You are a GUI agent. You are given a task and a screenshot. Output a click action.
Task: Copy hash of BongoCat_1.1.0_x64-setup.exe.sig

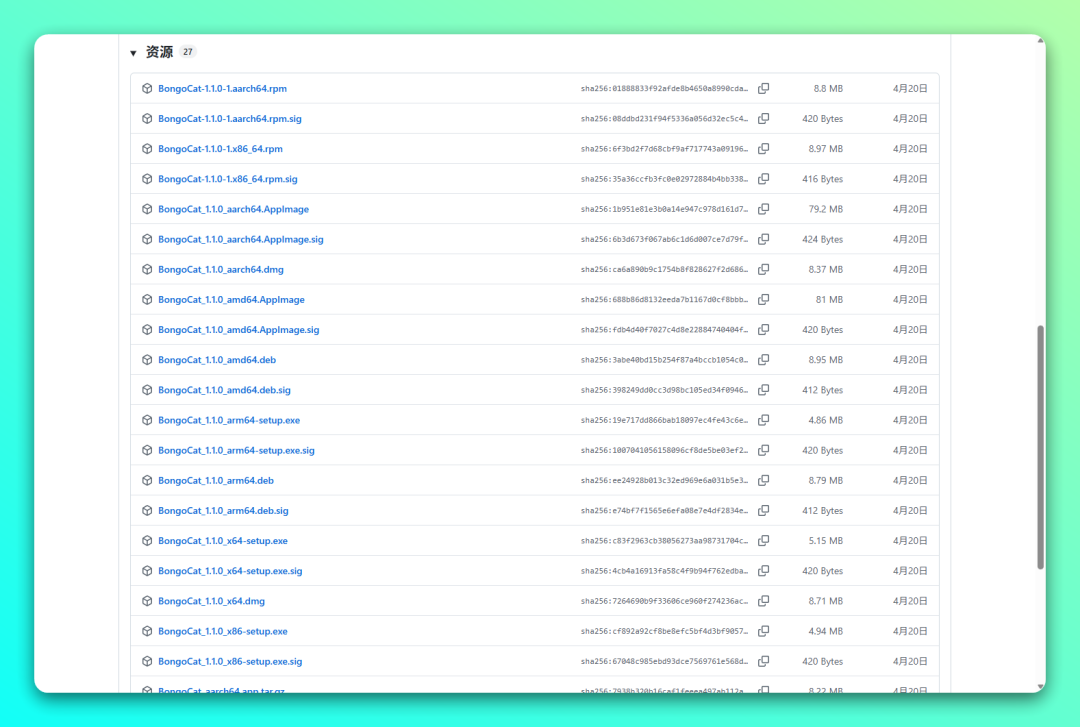pos(763,571)
